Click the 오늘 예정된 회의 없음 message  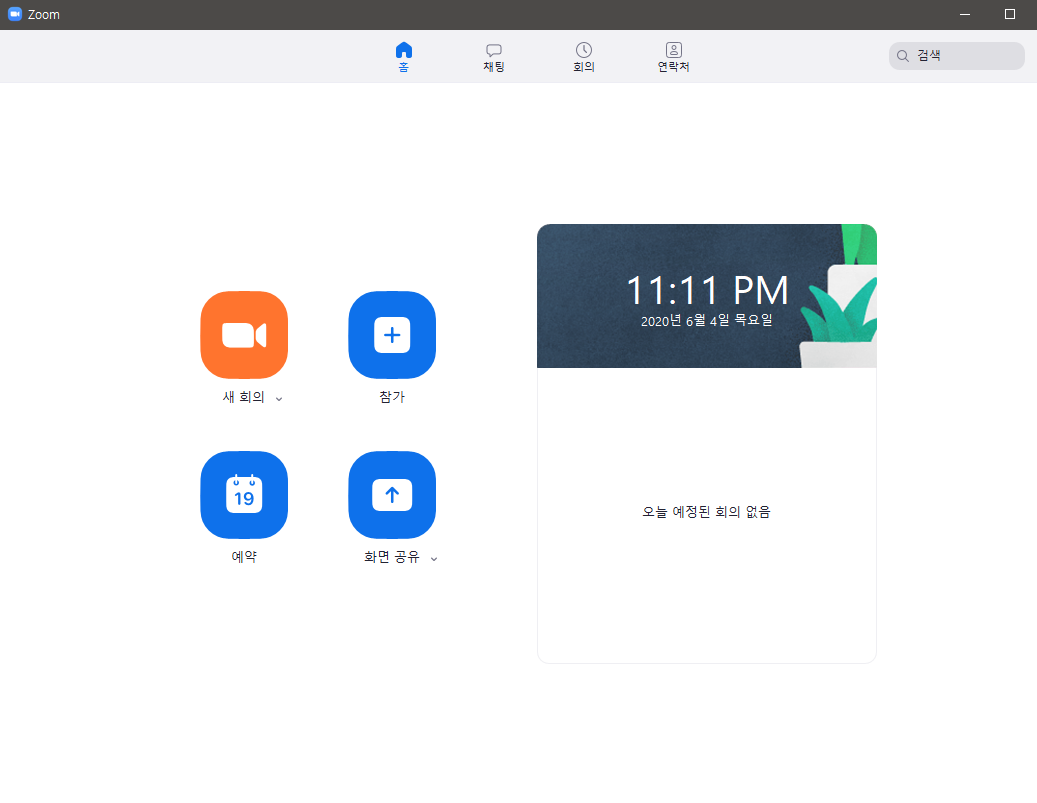coord(706,512)
